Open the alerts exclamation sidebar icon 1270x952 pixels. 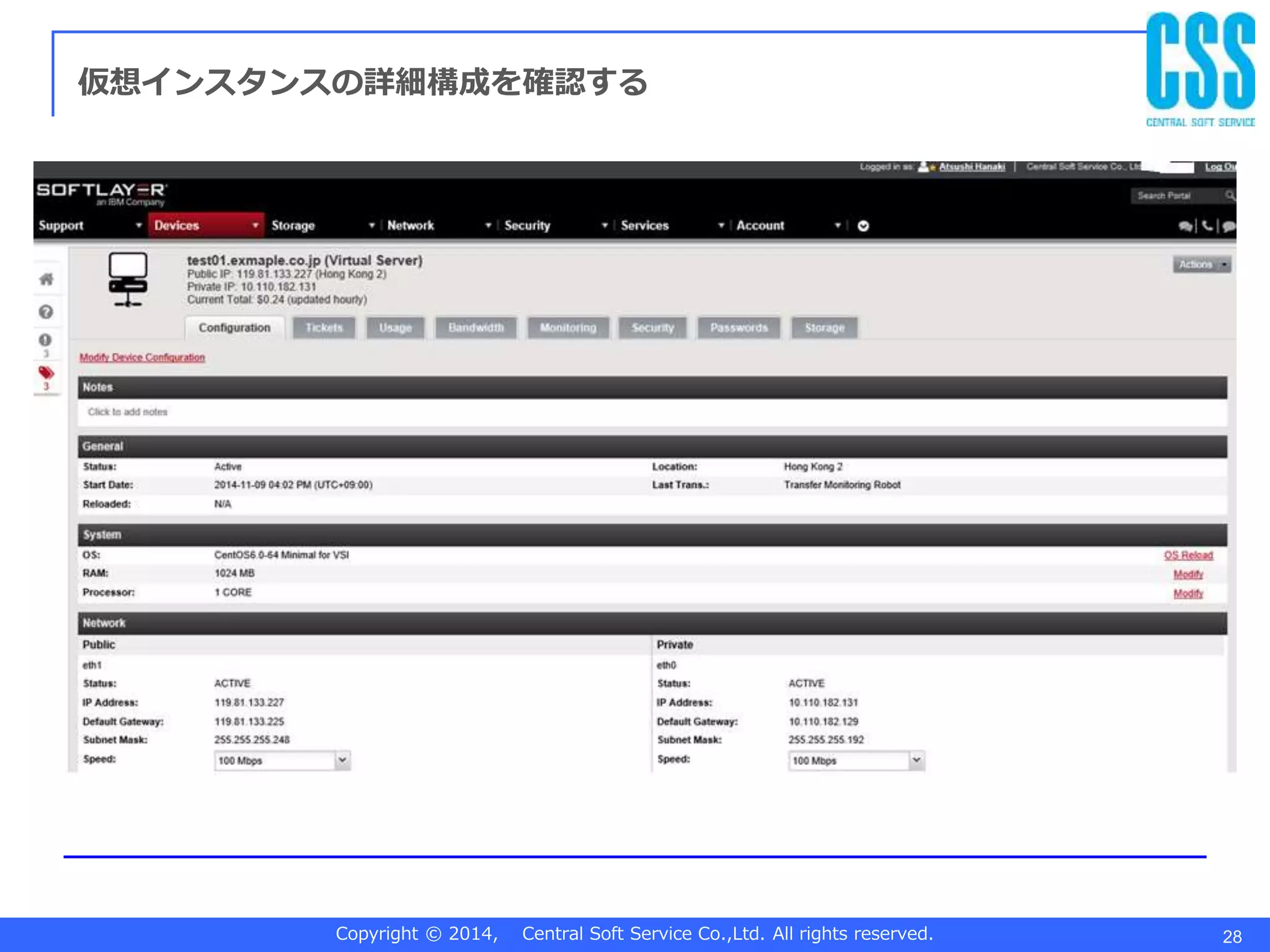tap(45, 340)
